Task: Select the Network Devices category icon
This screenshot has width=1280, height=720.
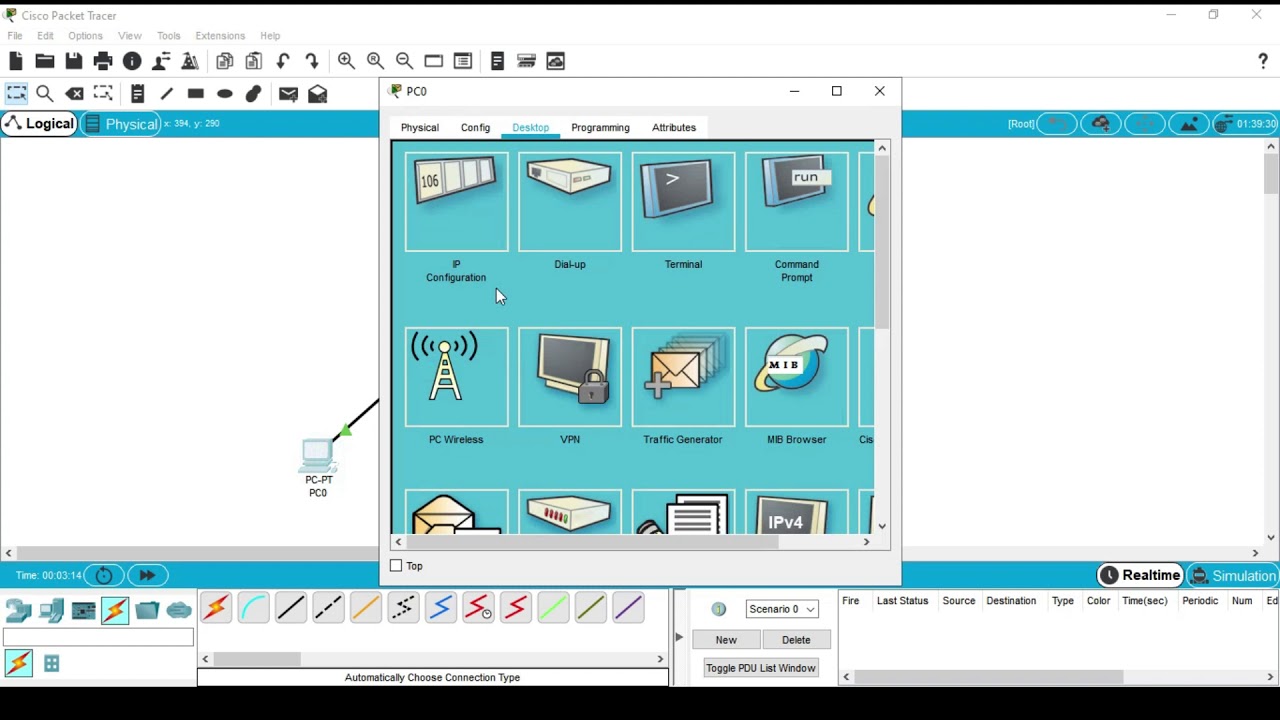Action: (x=19, y=610)
